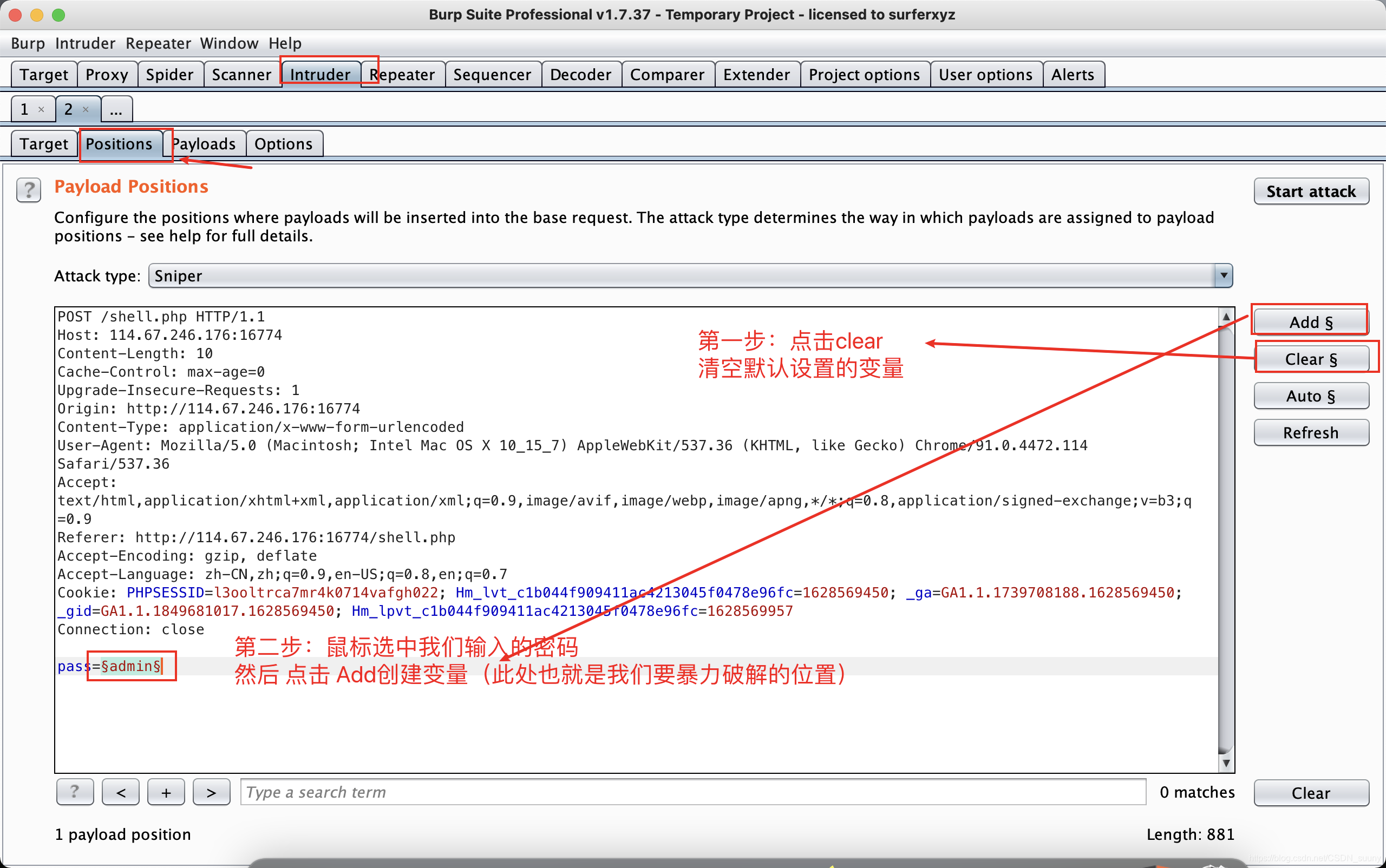The width and height of the screenshot is (1386, 868).
Task: Open the Positions sub-tab
Action: 120,143
